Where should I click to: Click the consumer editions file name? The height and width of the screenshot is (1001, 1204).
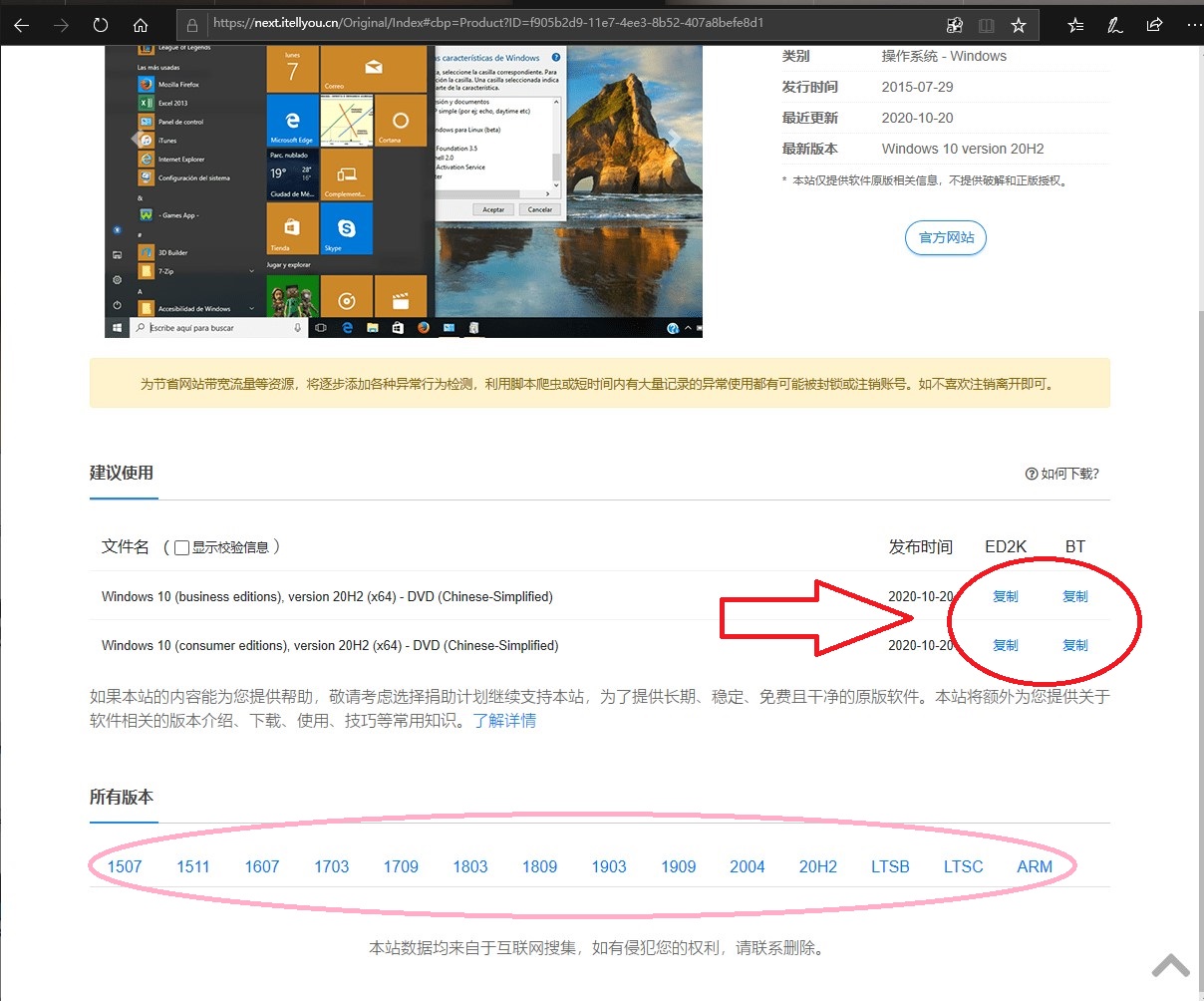(330, 645)
